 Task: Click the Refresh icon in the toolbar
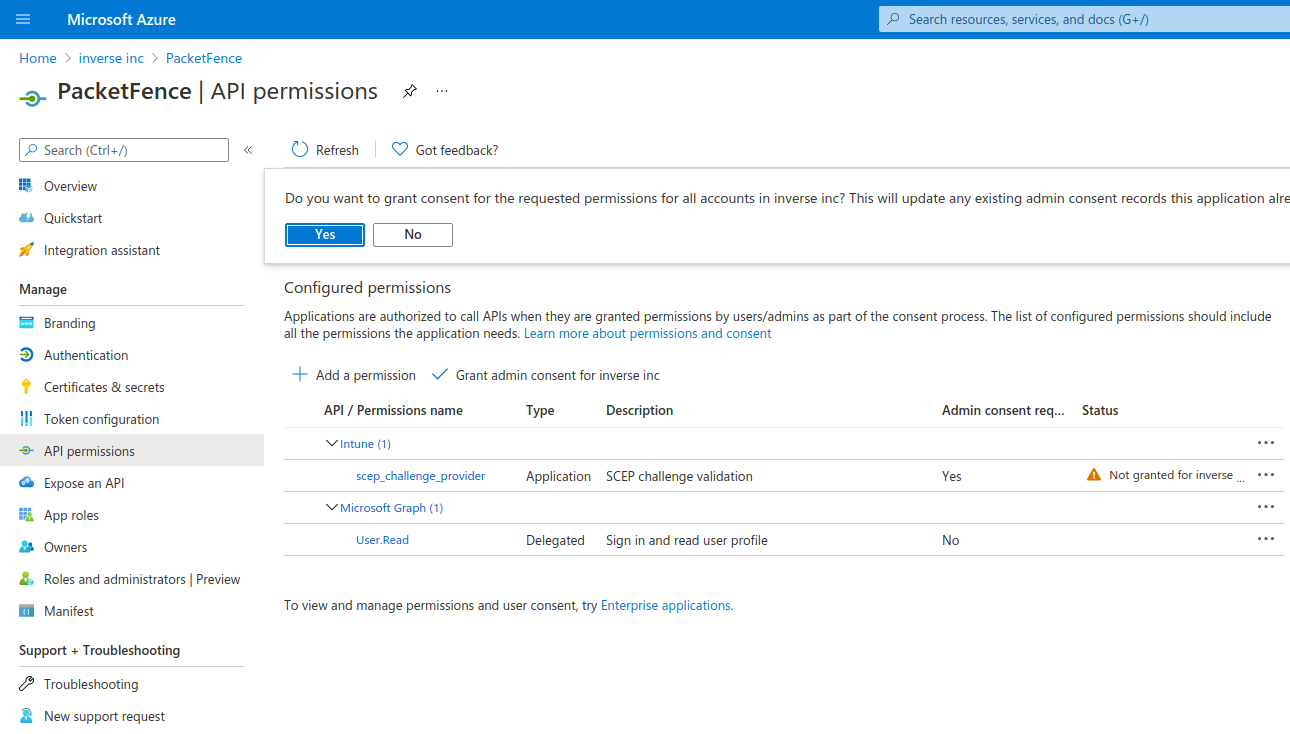300,150
